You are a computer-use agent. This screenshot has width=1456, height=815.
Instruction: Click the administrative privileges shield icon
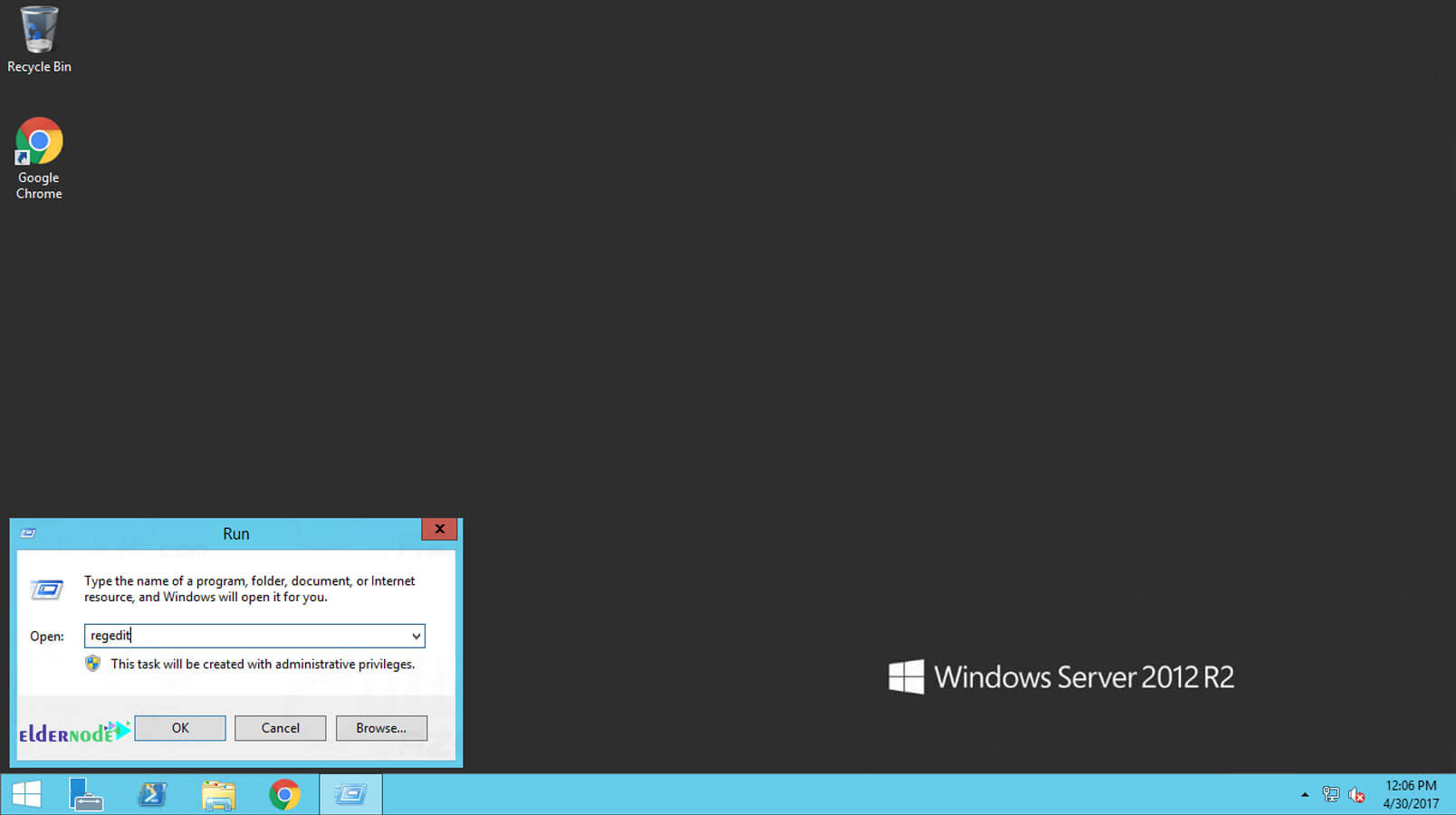(x=92, y=664)
